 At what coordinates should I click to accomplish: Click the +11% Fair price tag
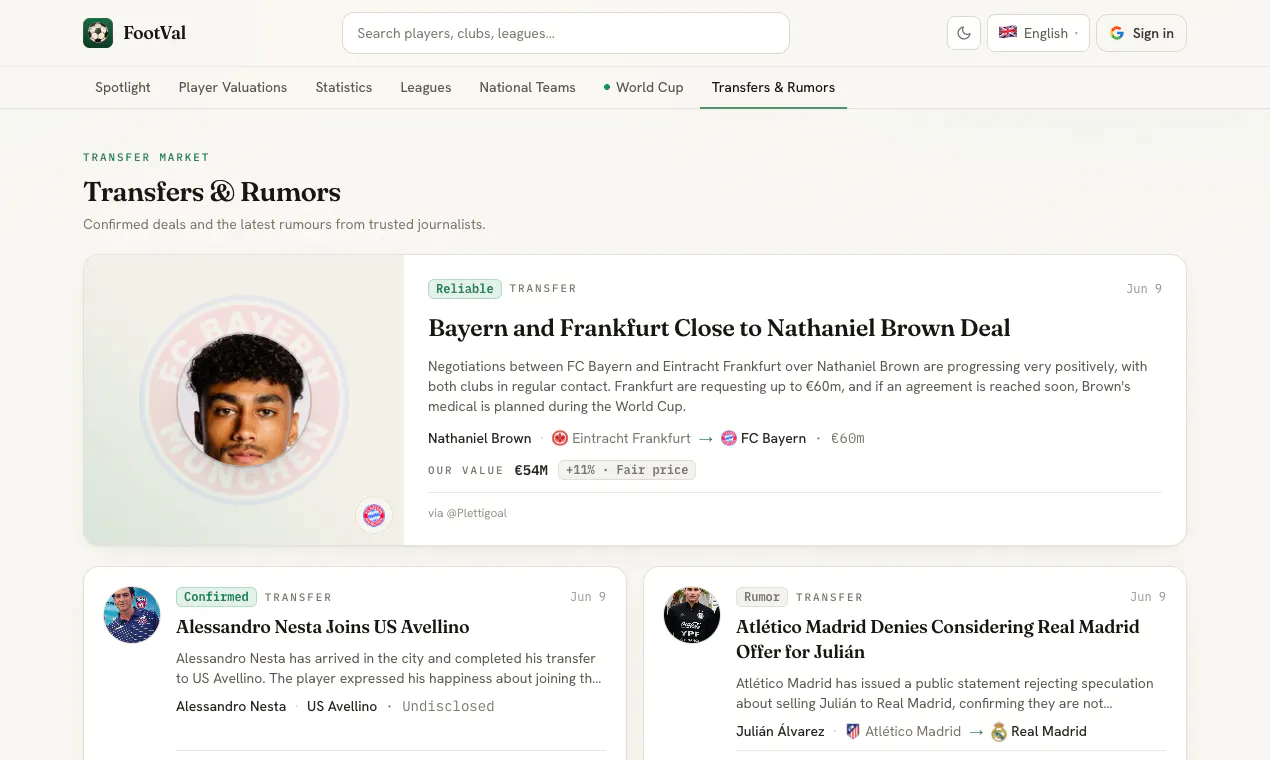point(627,470)
